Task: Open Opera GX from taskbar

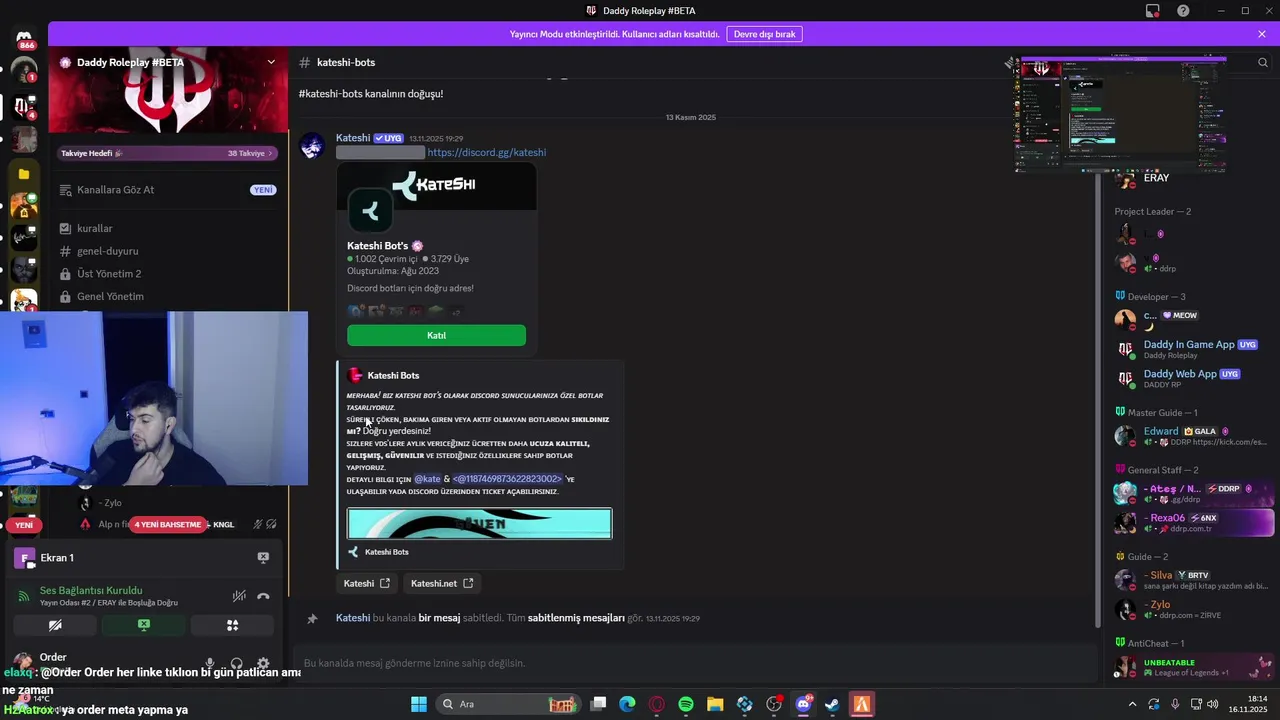Action: [x=657, y=704]
